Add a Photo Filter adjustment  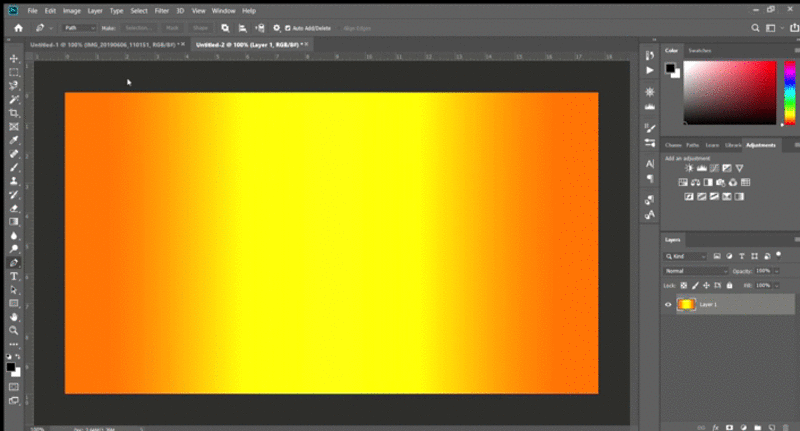click(x=720, y=182)
